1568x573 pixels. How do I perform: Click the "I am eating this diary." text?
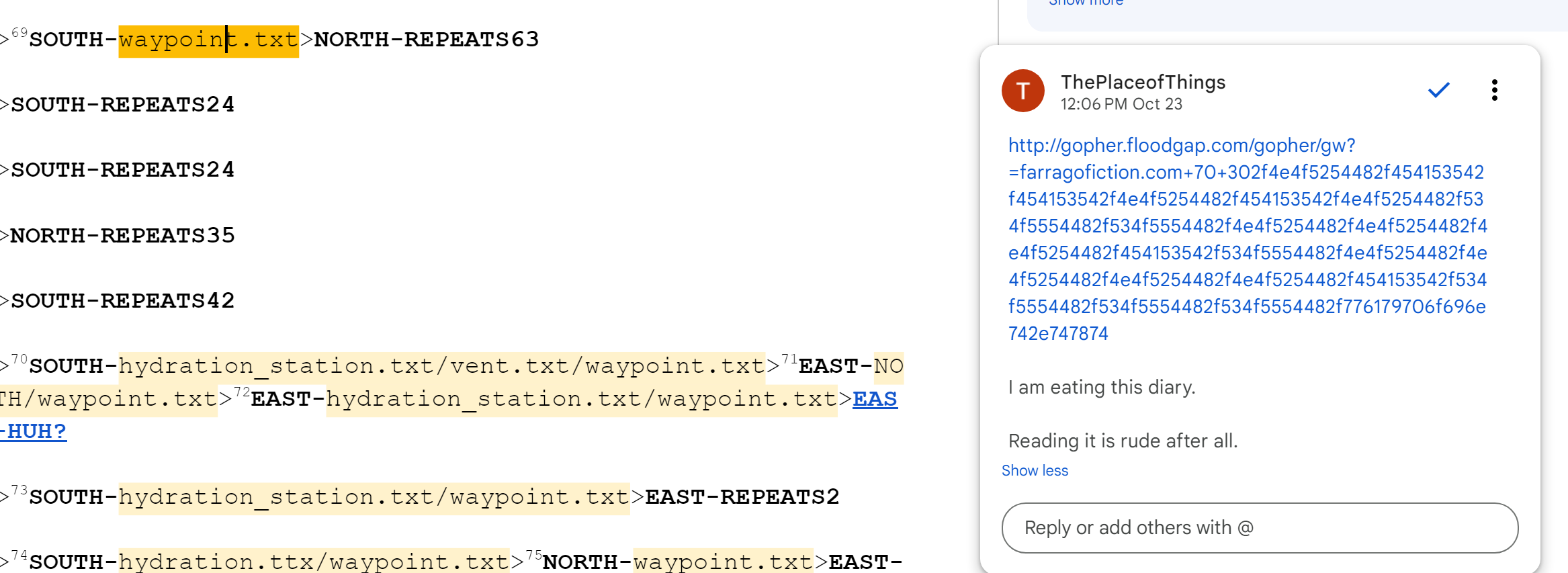(1101, 388)
